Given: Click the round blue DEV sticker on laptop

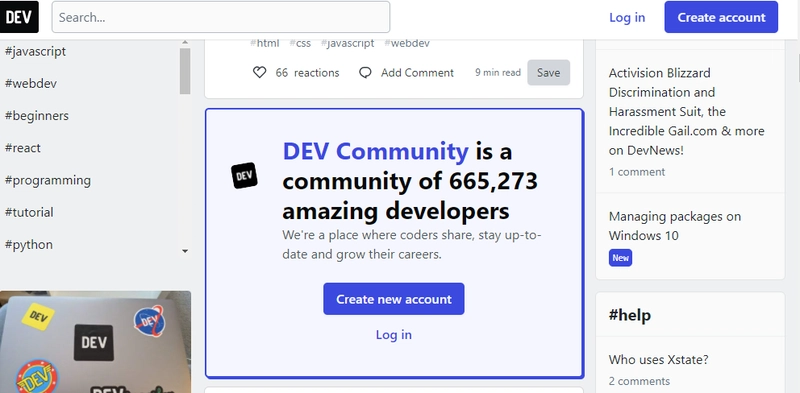Looking at the screenshot, I should point(148,321).
